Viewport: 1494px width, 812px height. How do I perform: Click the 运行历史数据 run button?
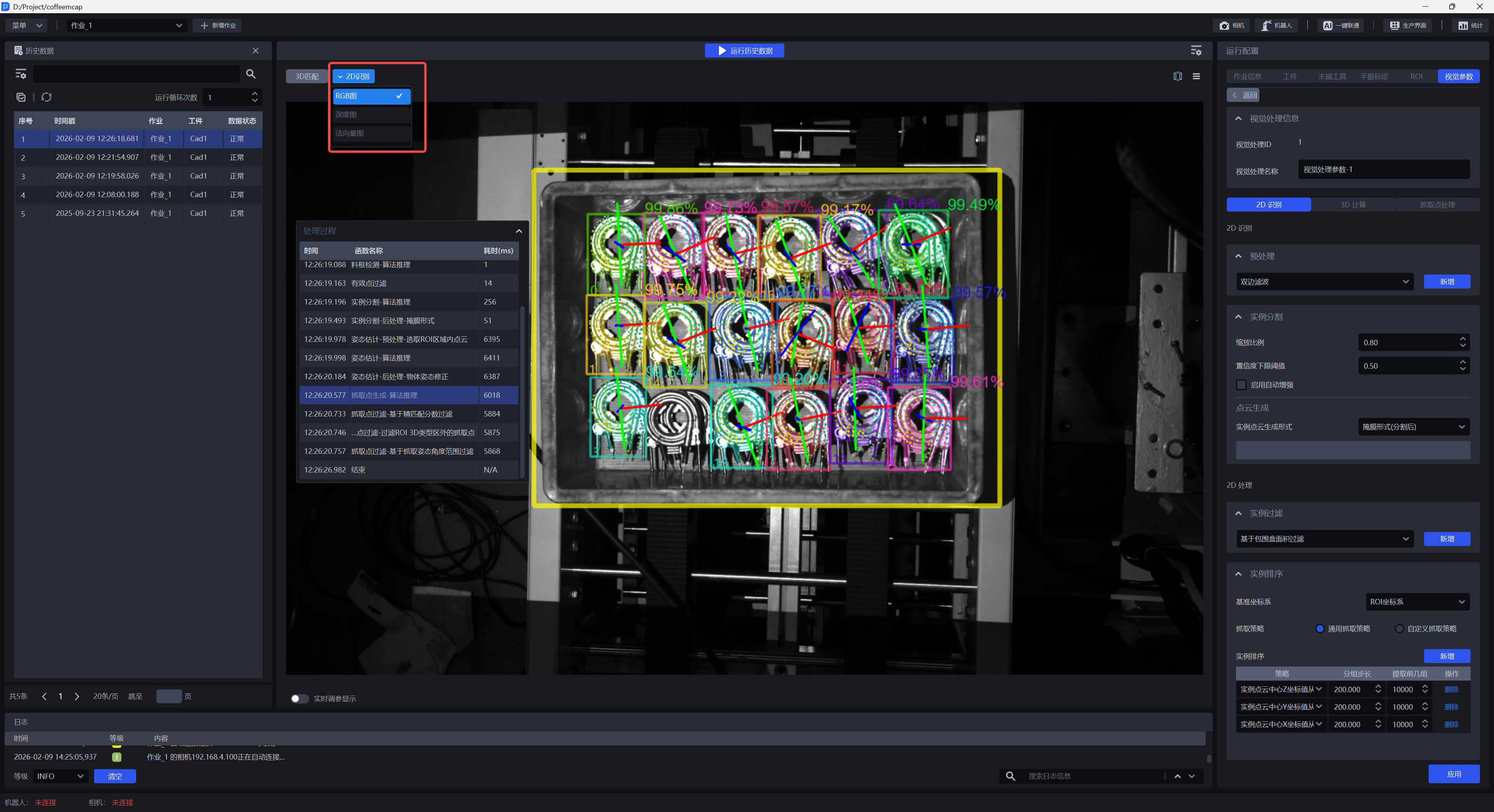click(x=744, y=51)
